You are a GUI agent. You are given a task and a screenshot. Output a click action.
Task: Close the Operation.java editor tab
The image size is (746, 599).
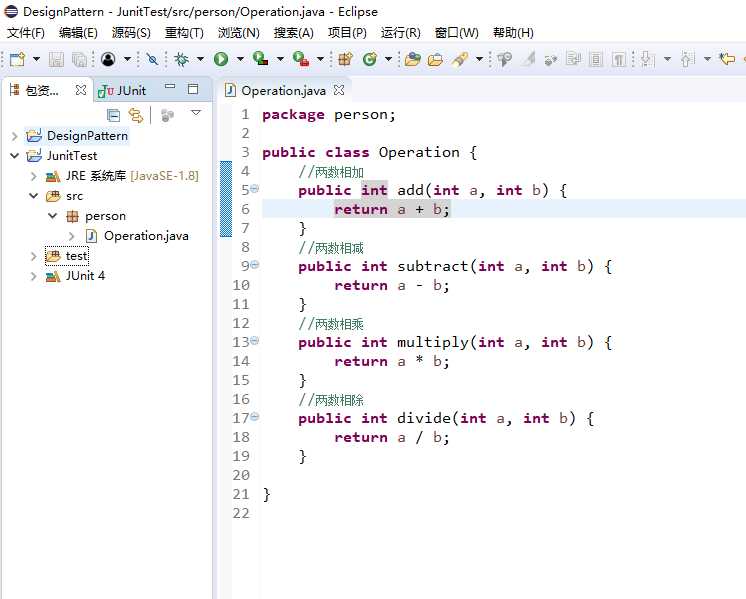click(x=339, y=90)
